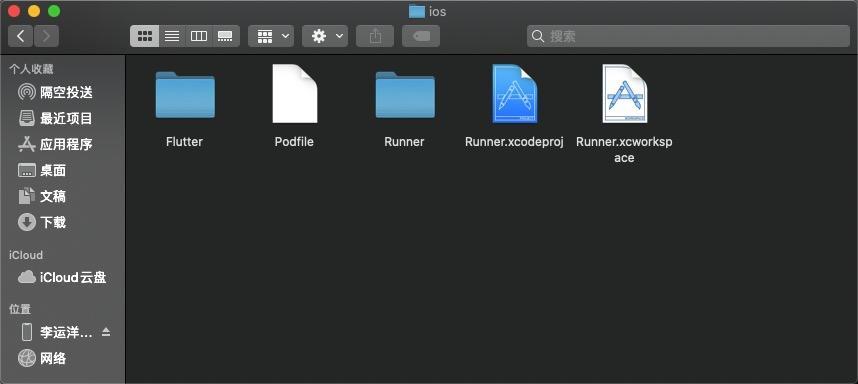The width and height of the screenshot is (858, 384).
Task: Open 文稿 Documents in sidebar
Action: (62, 196)
